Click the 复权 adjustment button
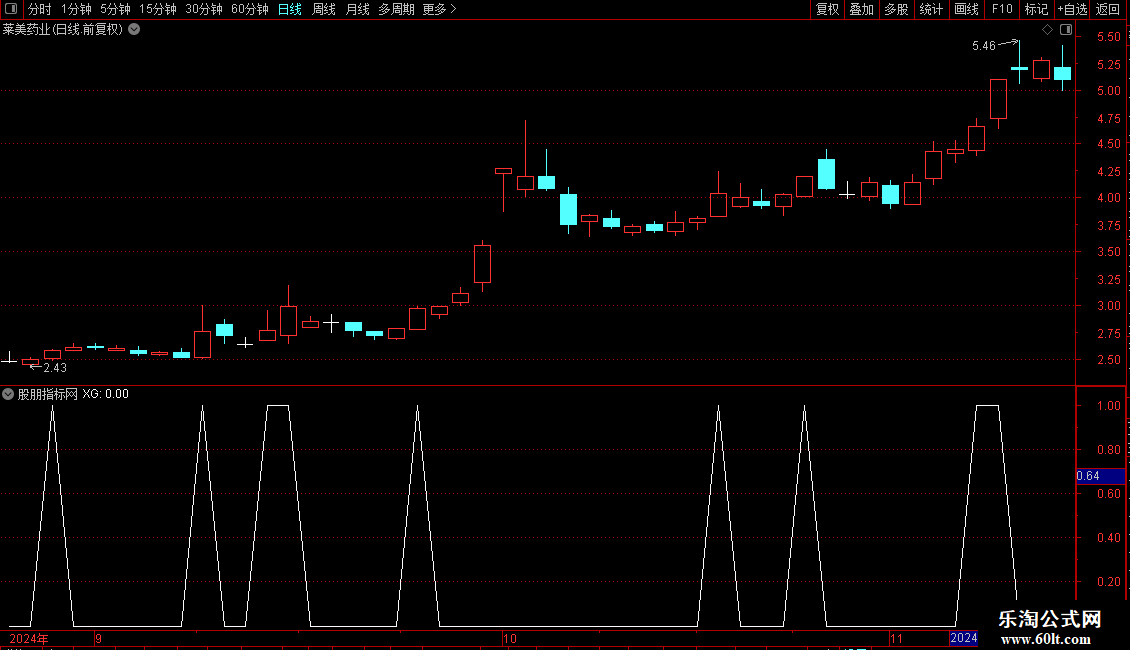This screenshot has width=1130, height=650. tap(827, 9)
